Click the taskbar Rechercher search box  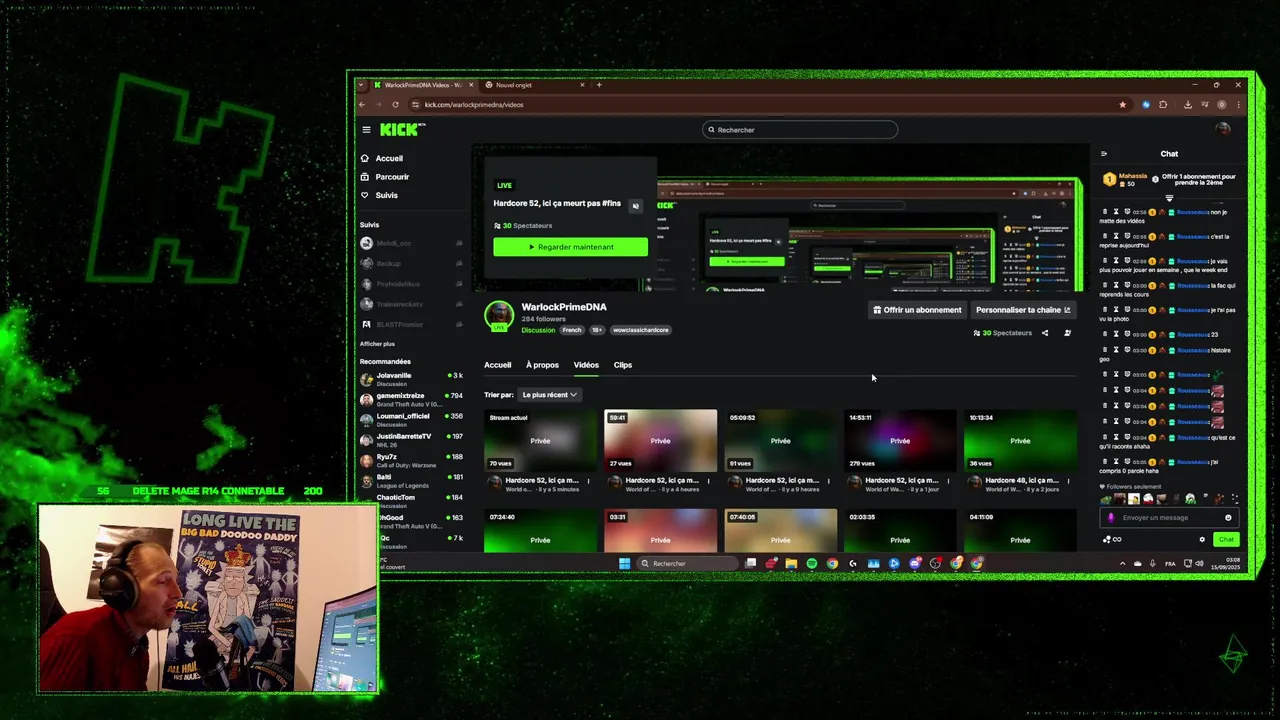[x=688, y=563]
